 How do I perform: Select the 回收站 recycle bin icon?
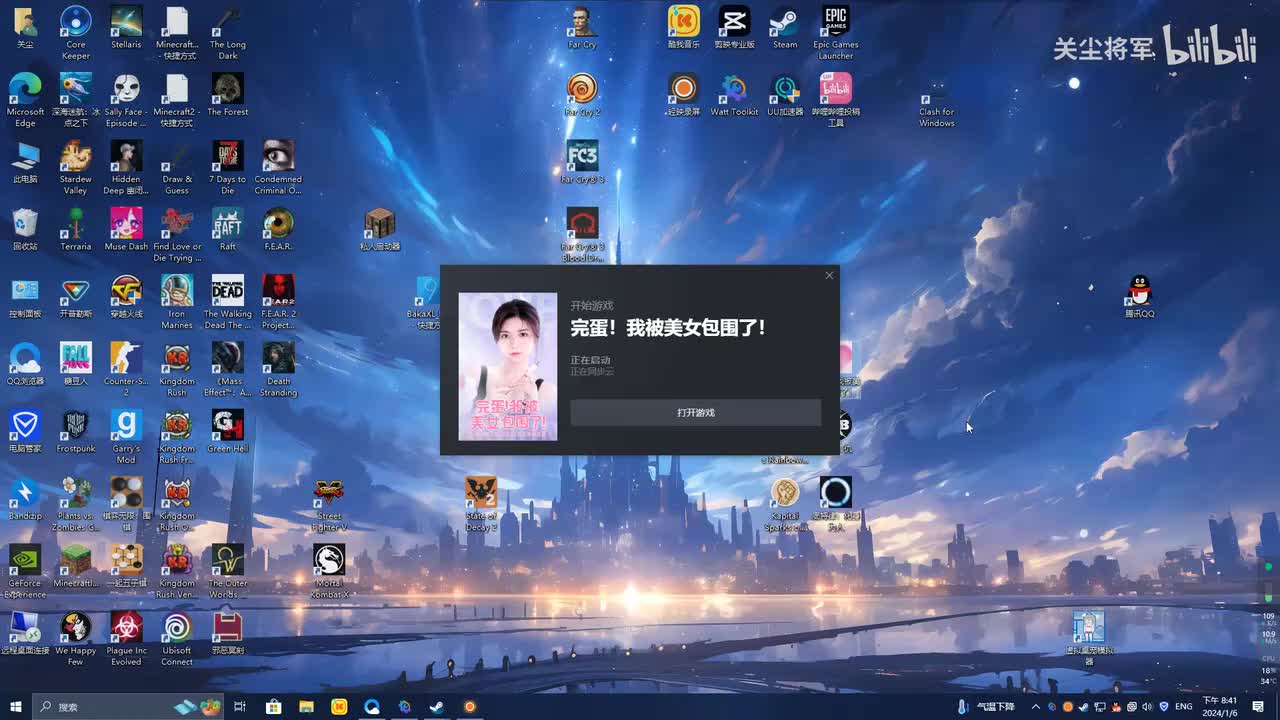(25, 230)
